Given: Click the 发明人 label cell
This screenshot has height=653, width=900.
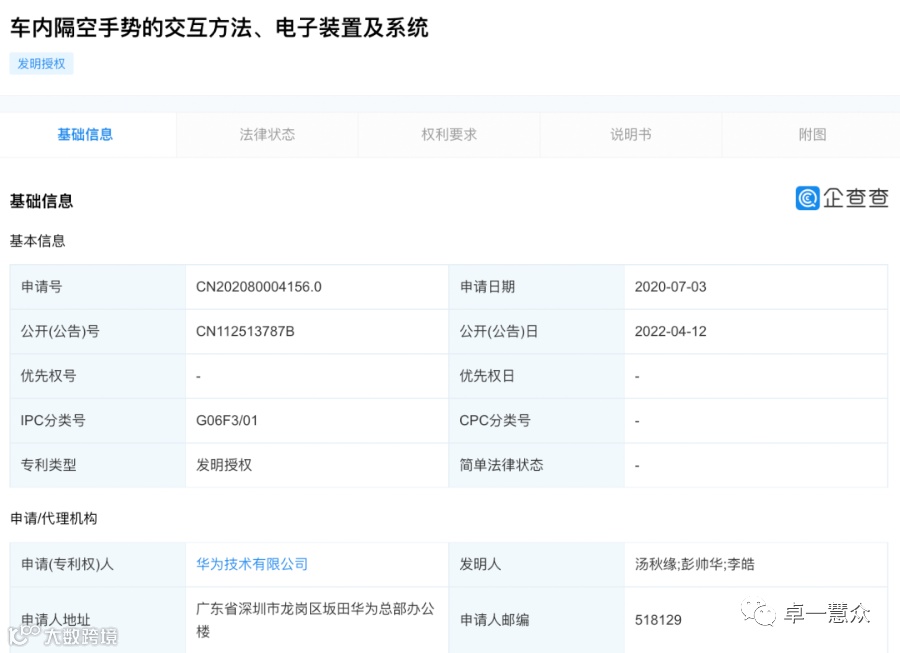Looking at the screenshot, I should point(536,564).
